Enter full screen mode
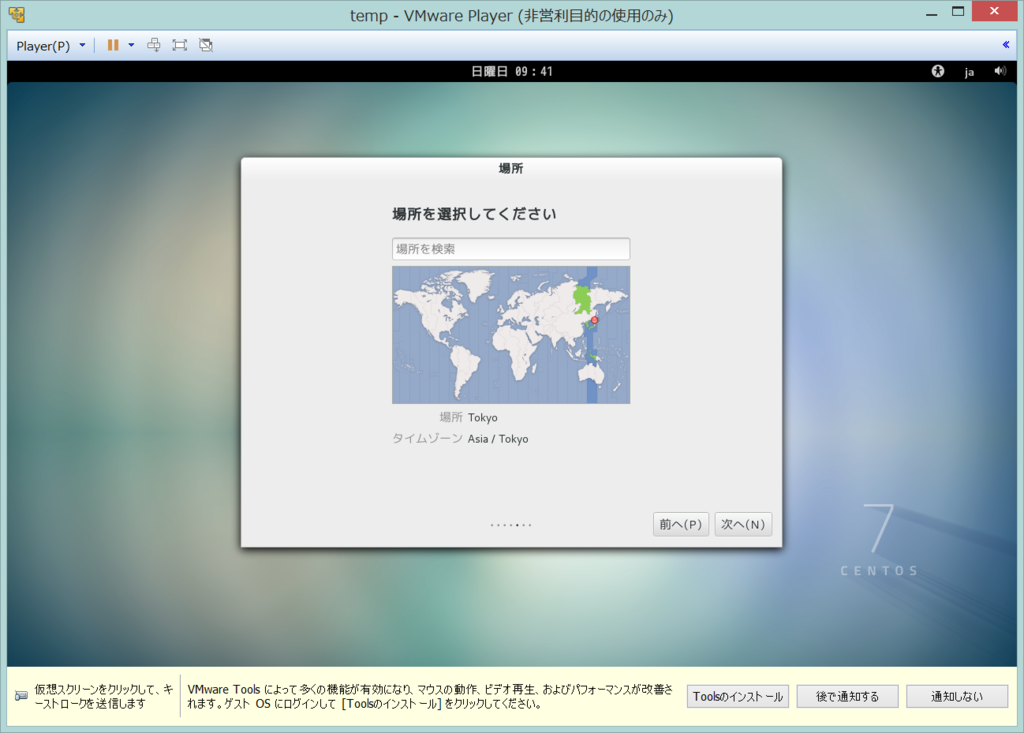The height and width of the screenshot is (733, 1024). point(180,45)
